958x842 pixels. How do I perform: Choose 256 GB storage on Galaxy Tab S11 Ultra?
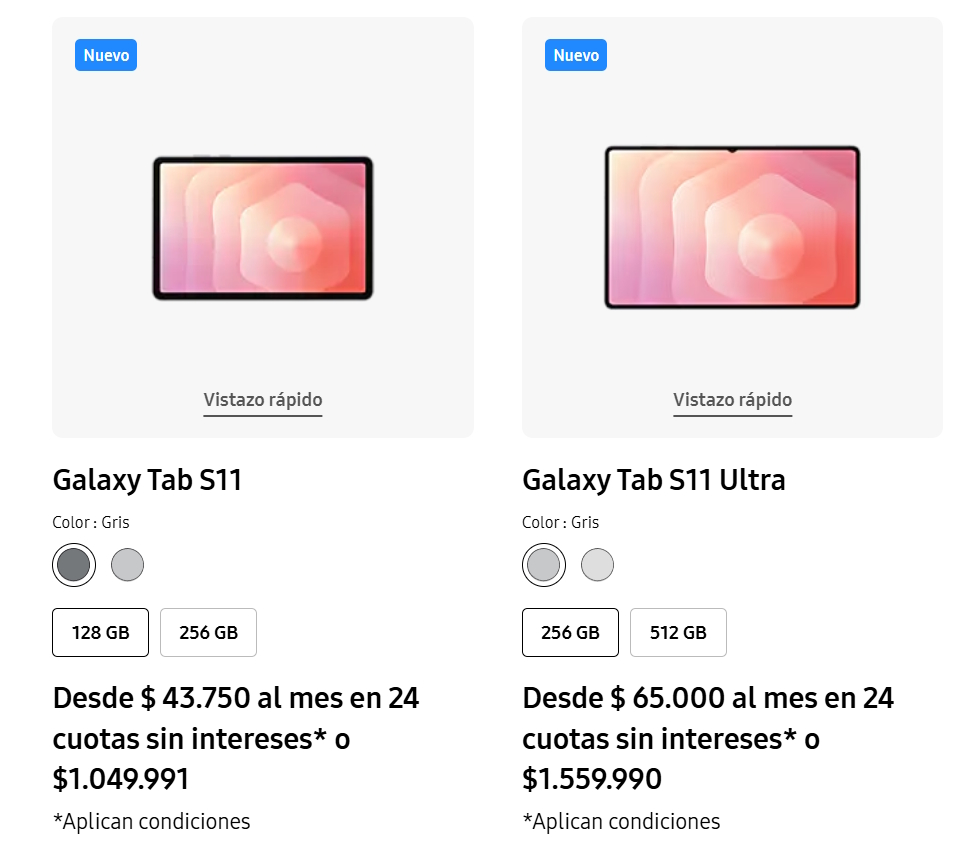point(570,632)
